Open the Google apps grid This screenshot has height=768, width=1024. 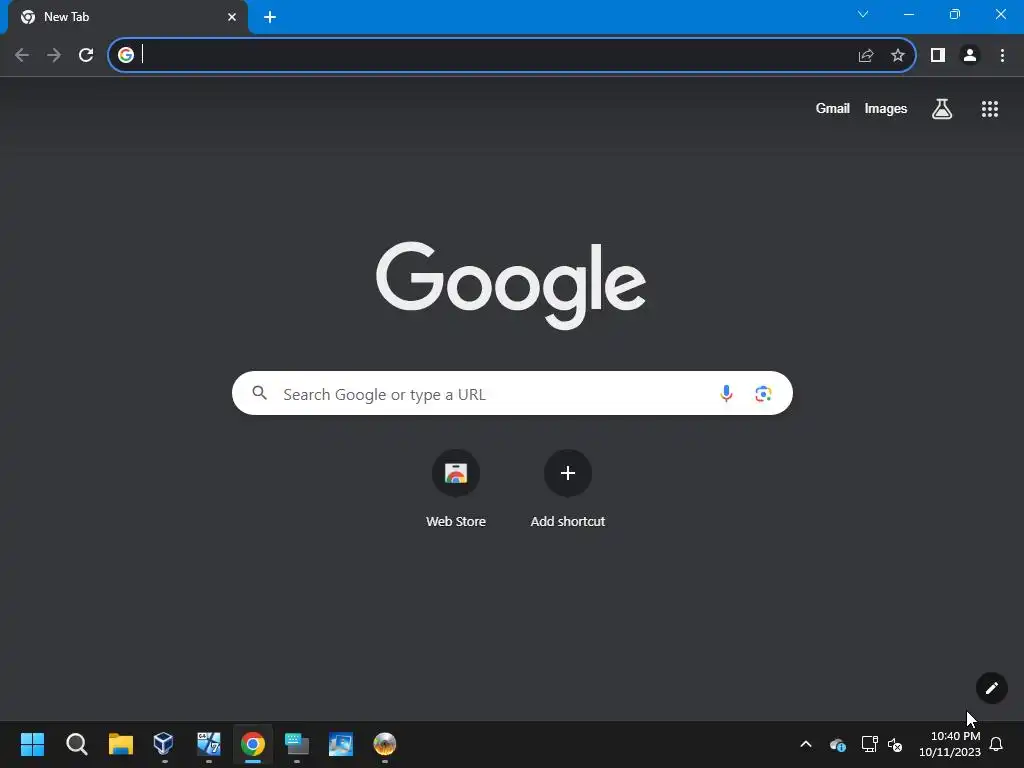[990, 109]
